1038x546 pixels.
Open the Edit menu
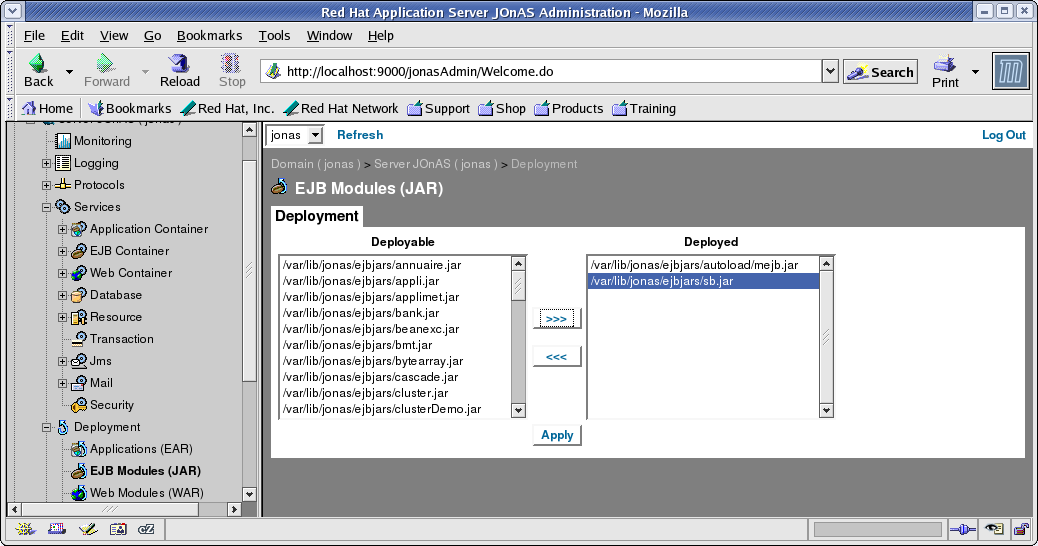[72, 36]
